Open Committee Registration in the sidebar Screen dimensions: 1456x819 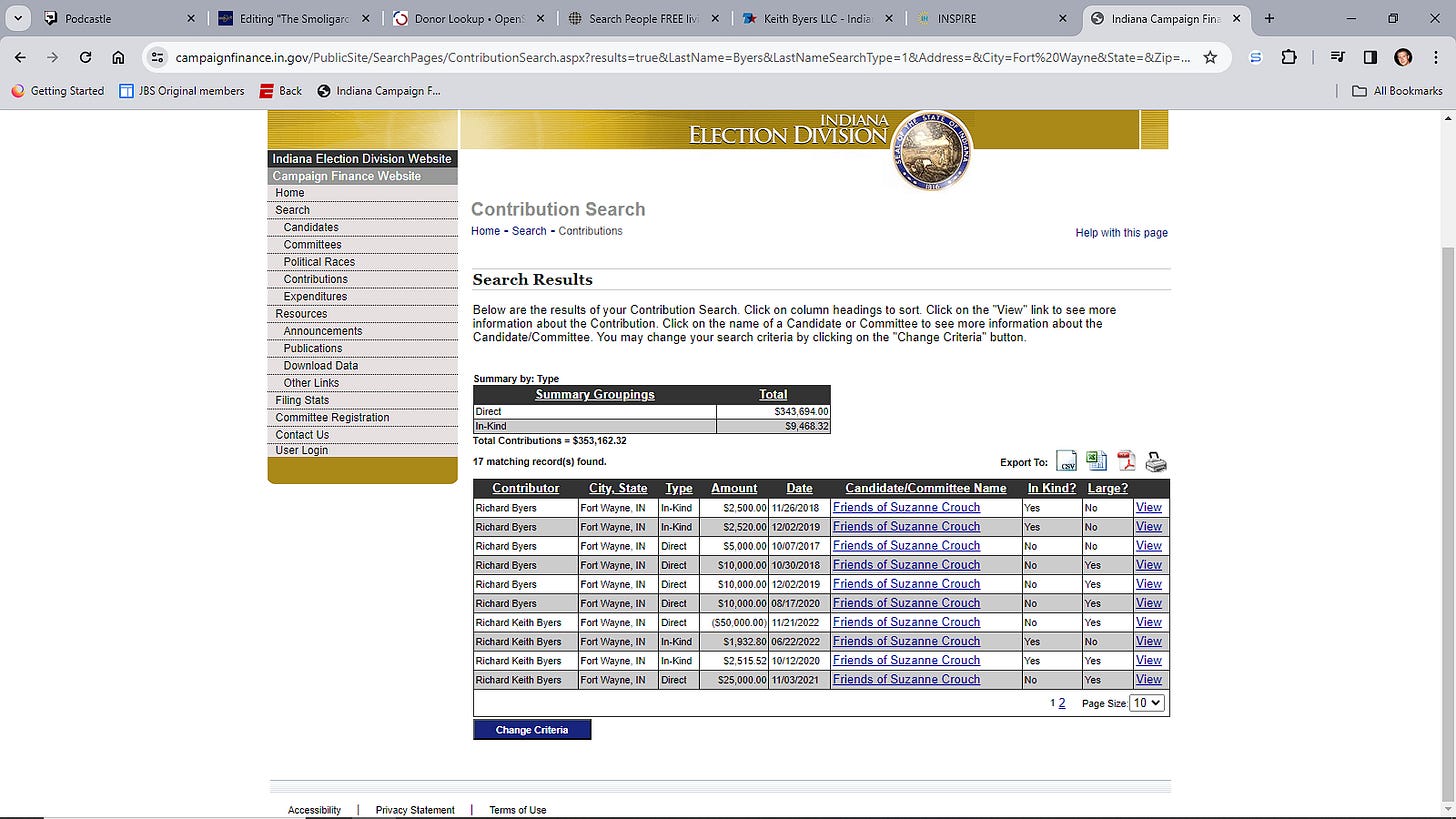pos(332,417)
